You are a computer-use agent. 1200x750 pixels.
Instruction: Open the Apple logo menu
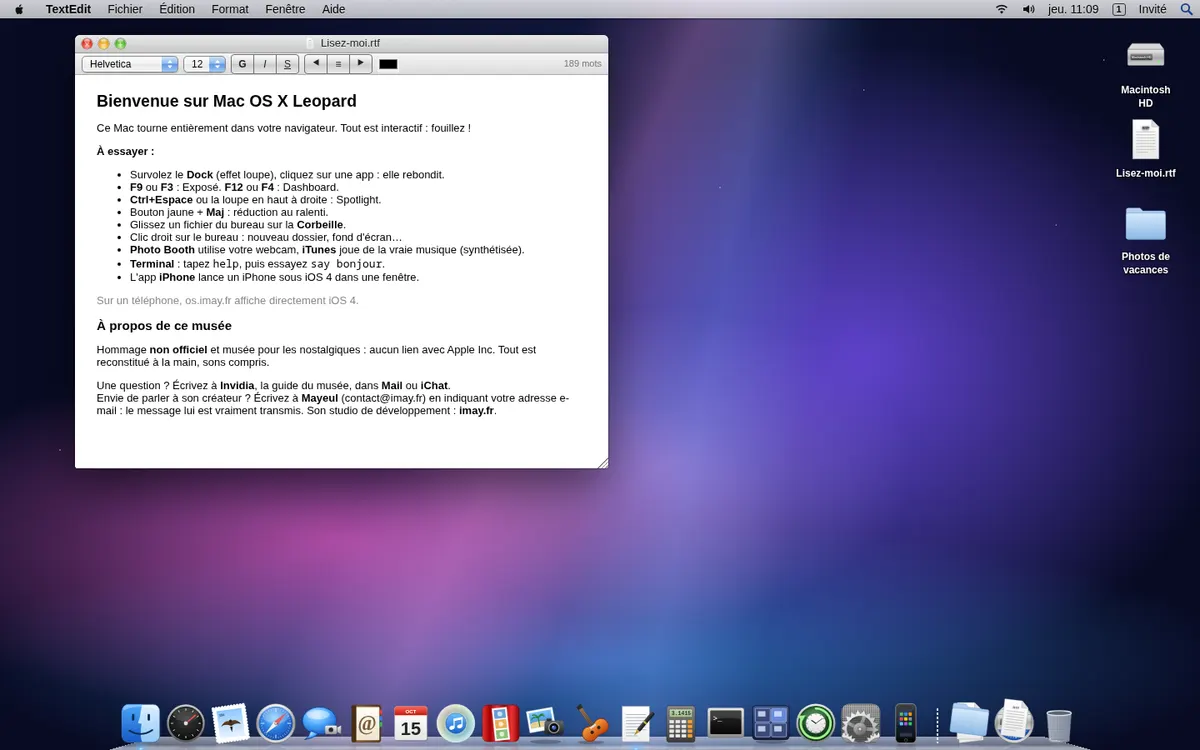(19, 9)
